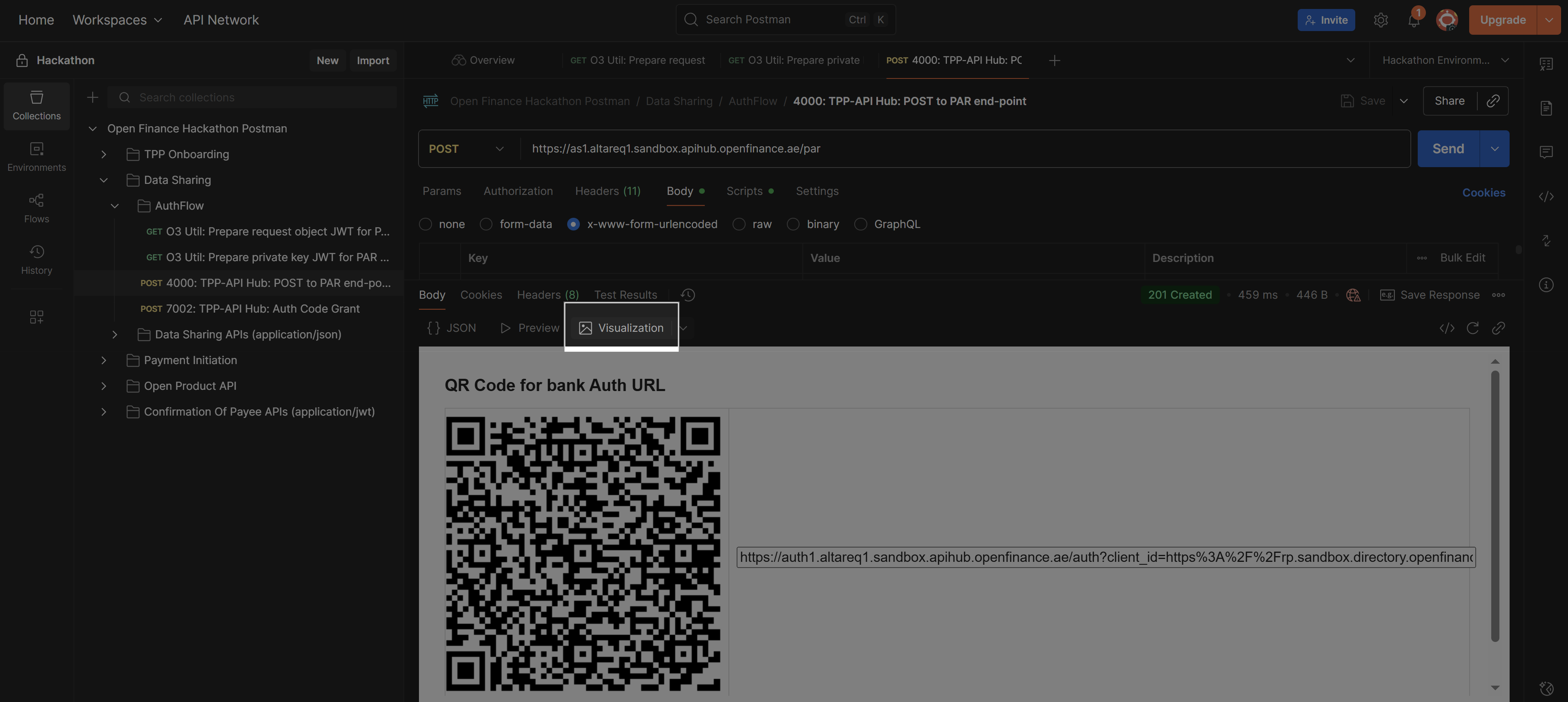The image size is (1568, 702).
Task: Open the settings gear icon
Action: pos(1381,20)
